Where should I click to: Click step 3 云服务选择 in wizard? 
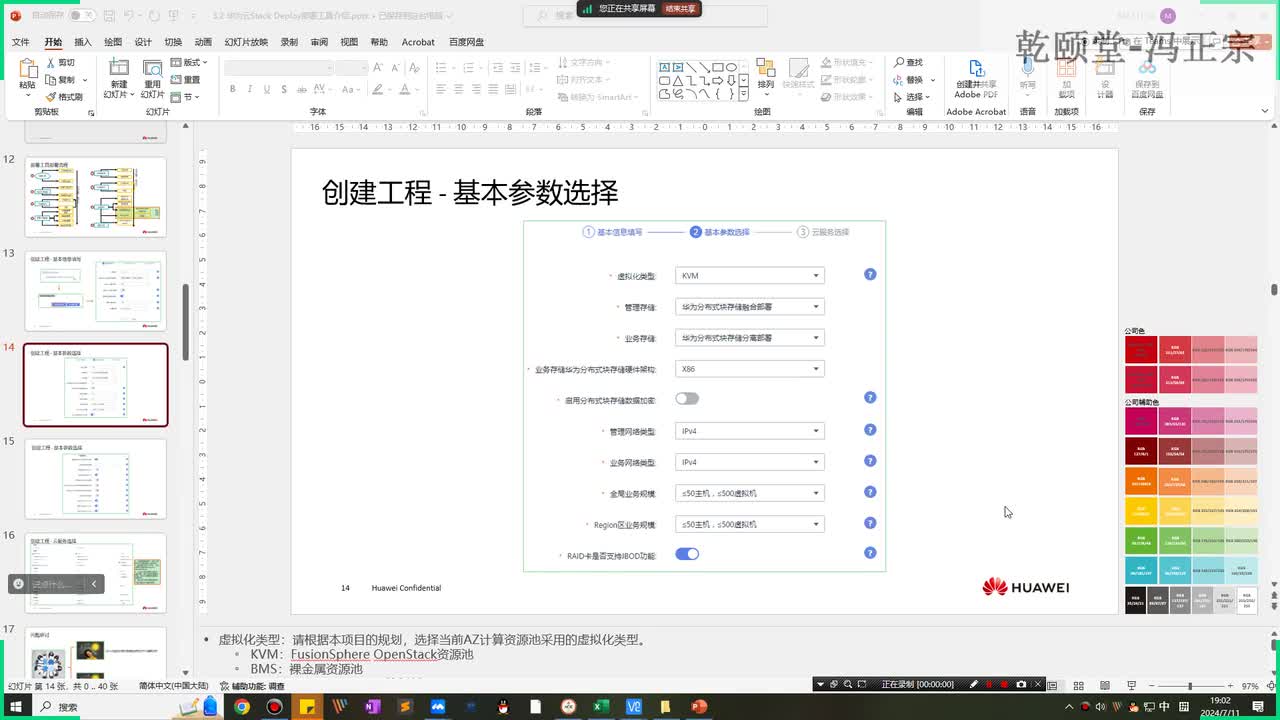[x=823, y=232]
